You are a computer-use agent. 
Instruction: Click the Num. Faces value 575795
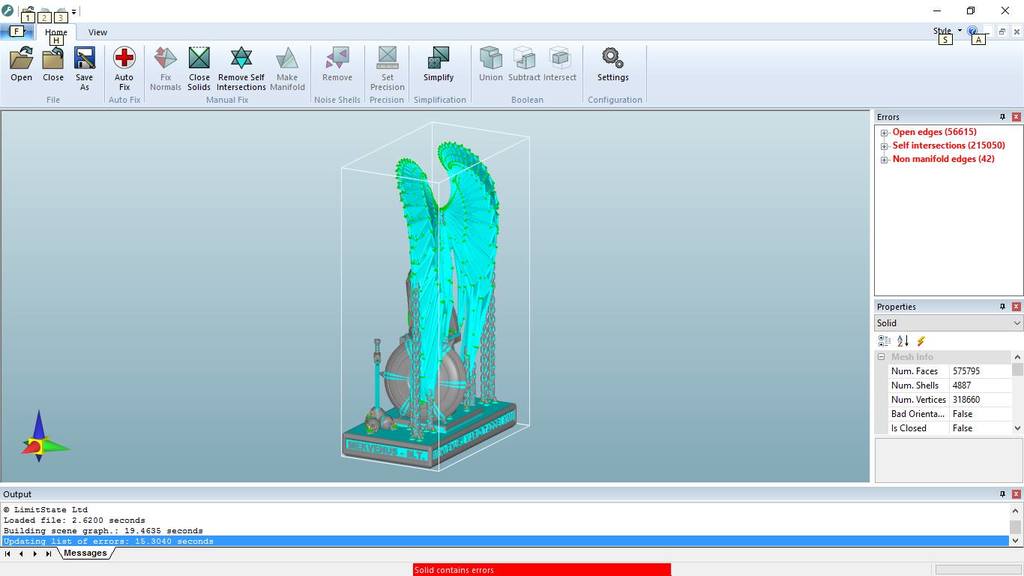click(980, 371)
